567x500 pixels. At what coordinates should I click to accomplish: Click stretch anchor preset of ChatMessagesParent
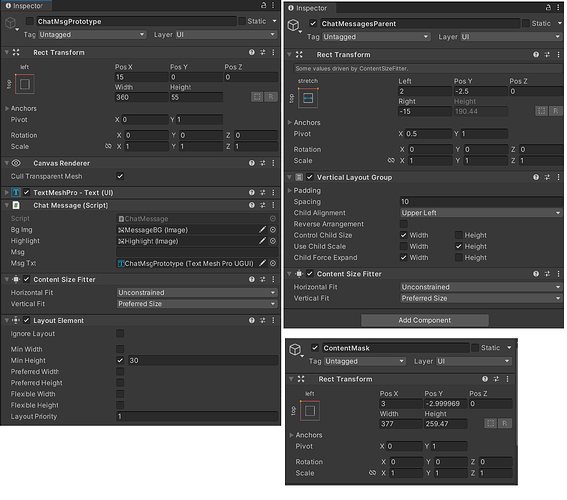[x=308, y=98]
